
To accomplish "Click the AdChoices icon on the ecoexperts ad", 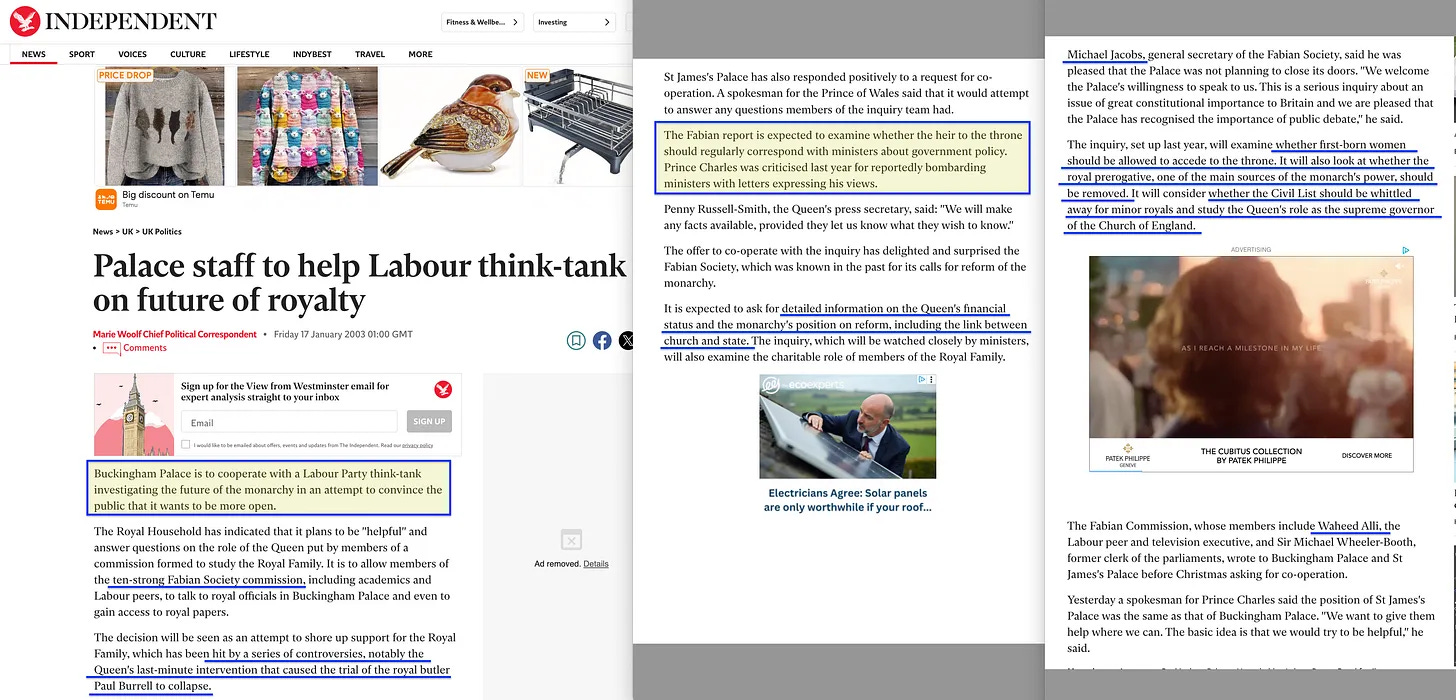I will (x=921, y=380).
